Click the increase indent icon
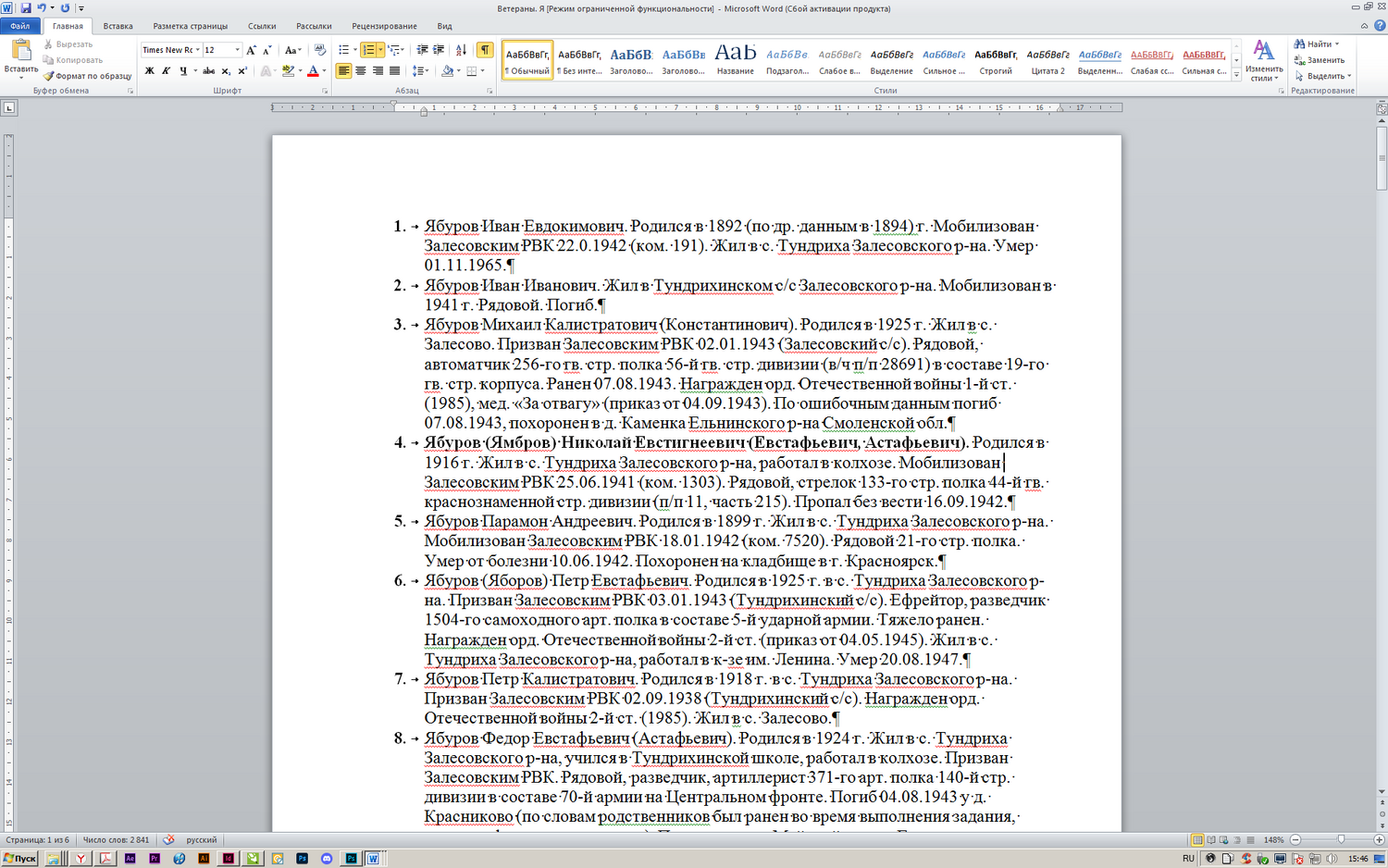The width and height of the screenshot is (1388, 868). pyautogui.click(x=439, y=50)
